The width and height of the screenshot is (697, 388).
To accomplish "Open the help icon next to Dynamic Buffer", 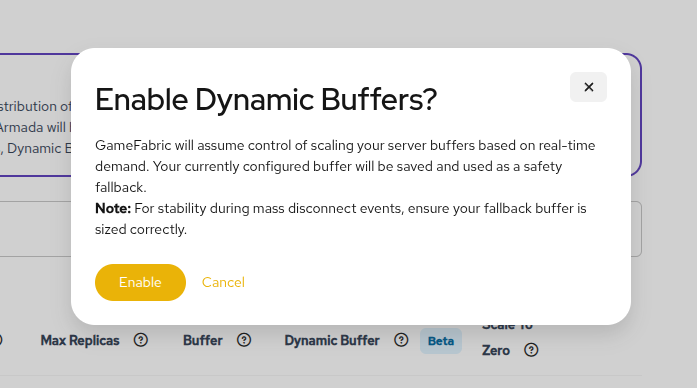I will click(x=401, y=340).
